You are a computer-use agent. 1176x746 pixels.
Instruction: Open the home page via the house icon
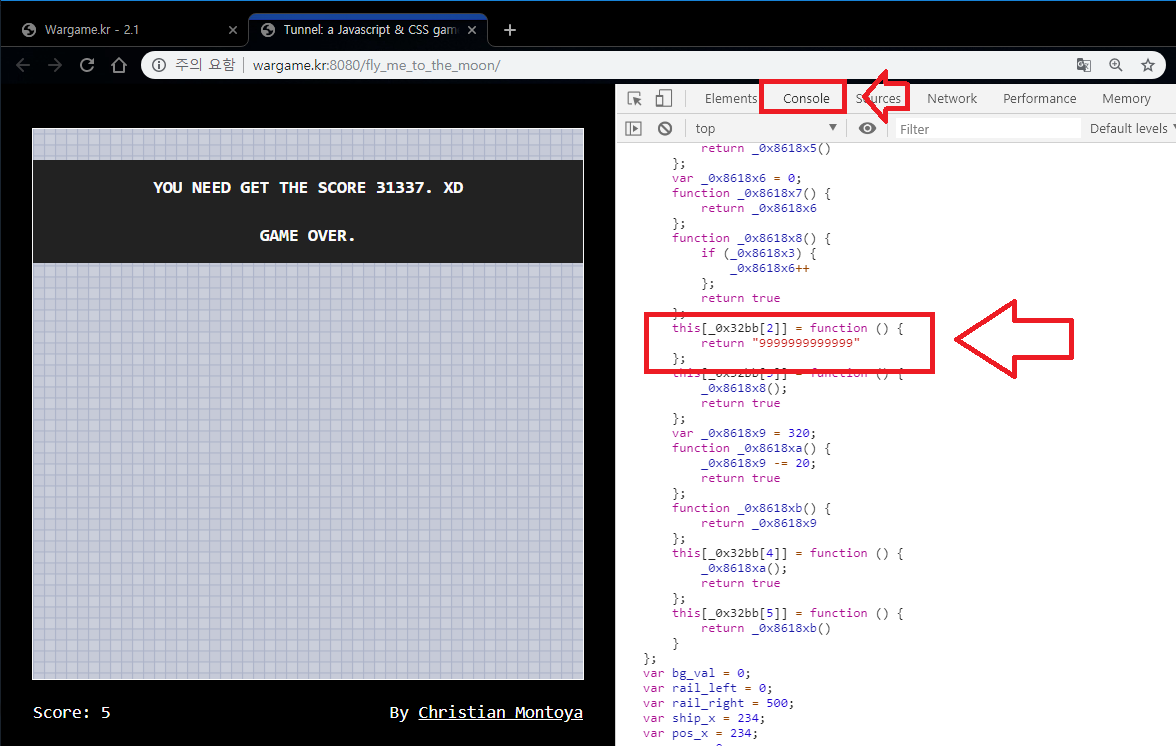click(x=118, y=65)
